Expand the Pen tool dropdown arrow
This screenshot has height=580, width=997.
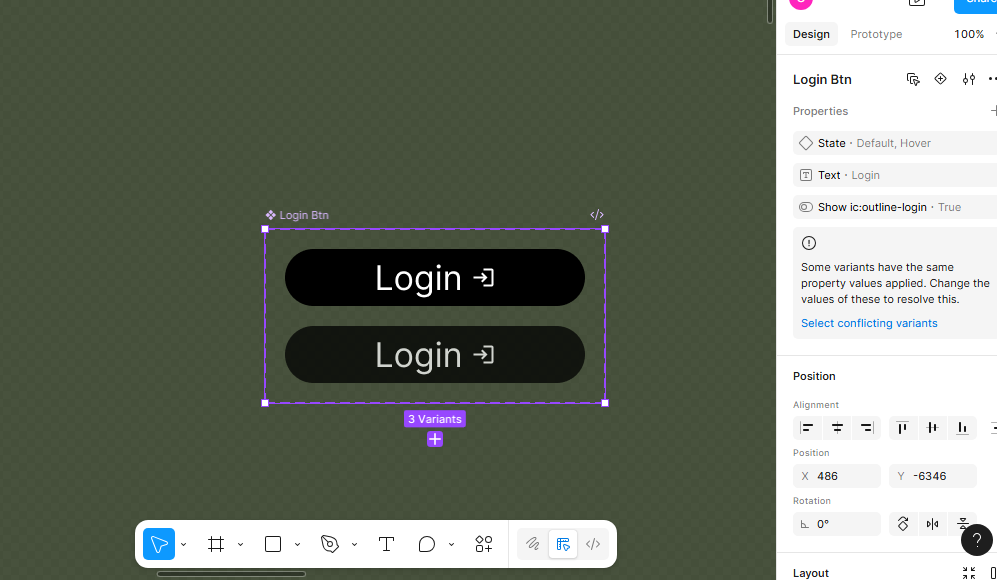coord(354,545)
